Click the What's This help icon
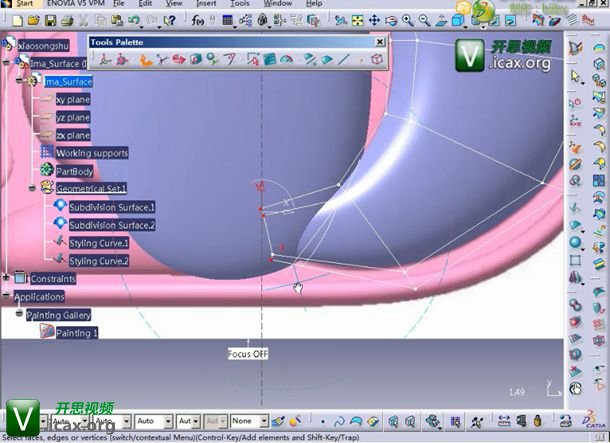The width and height of the screenshot is (610, 443). pyautogui.click(x=170, y=20)
